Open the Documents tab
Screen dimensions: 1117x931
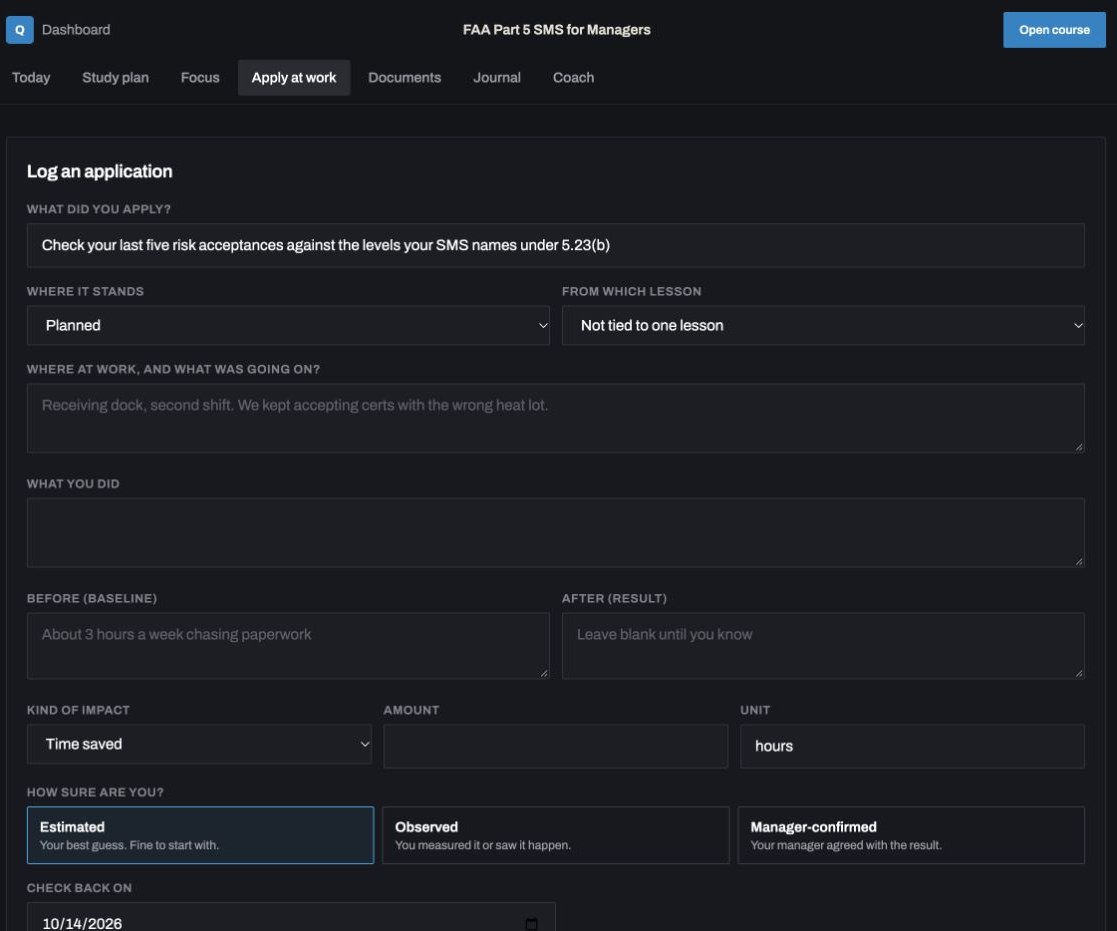click(405, 78)
